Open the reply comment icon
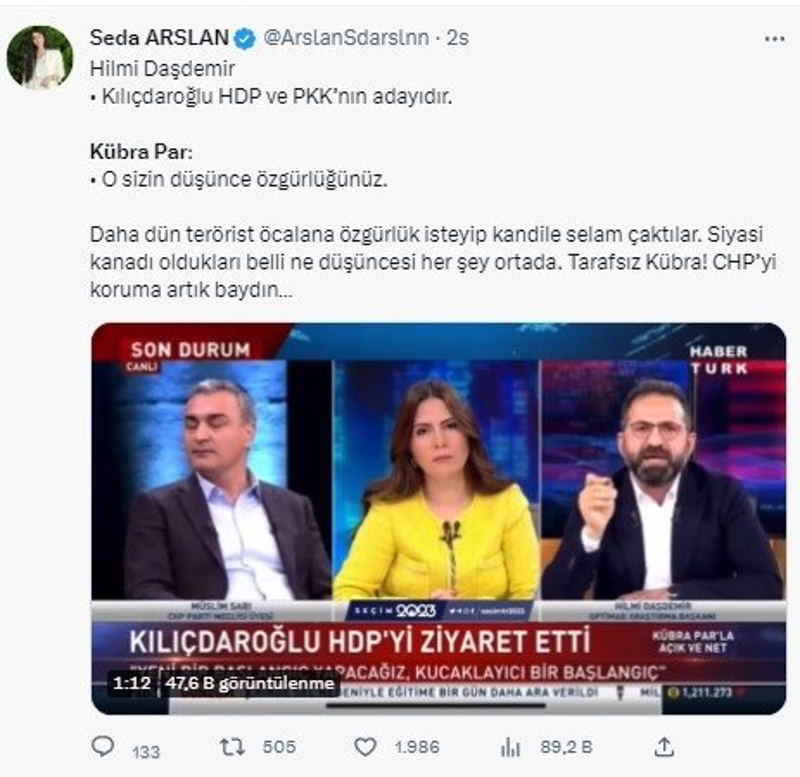The height and width of the screenshot is (777, 800). click(x=103, y=746)
